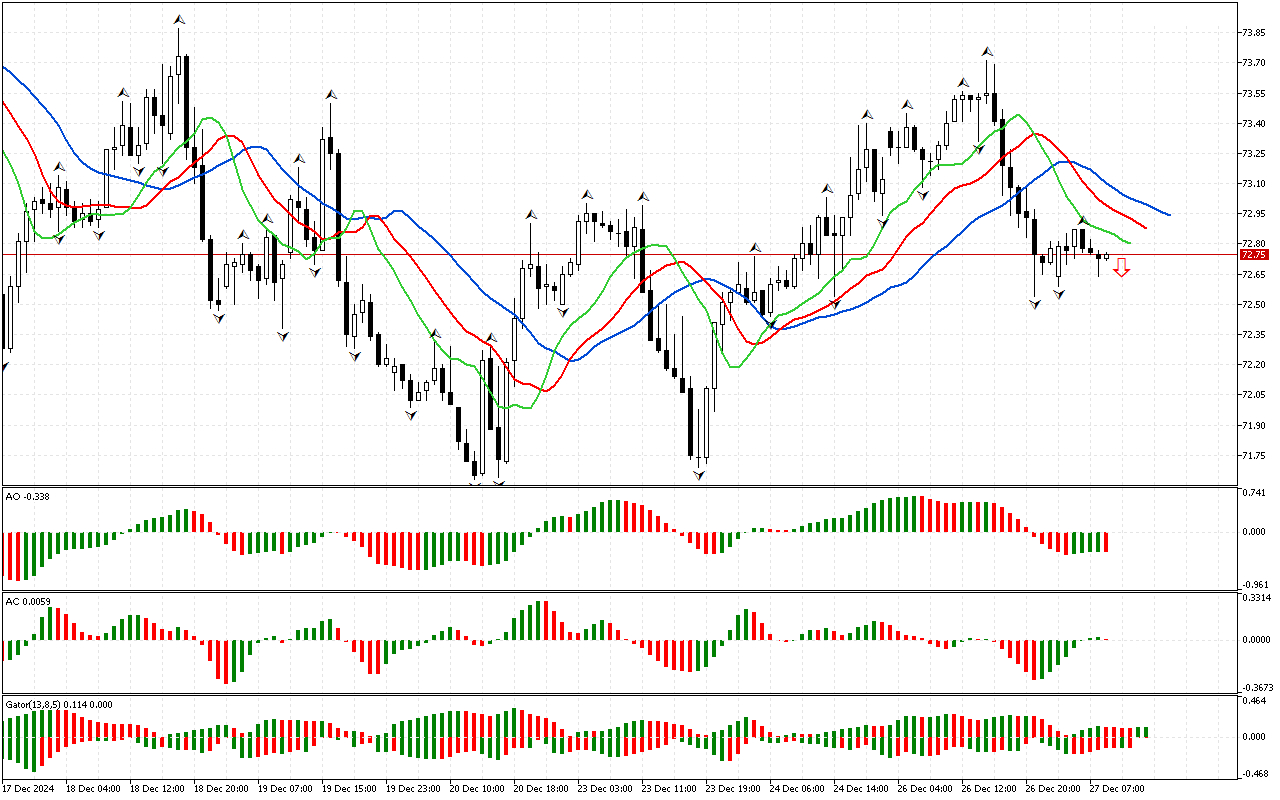Image resolution: width=1280 pixels, height=800 pixels.
Task: Click the 18 Dec 04:00 time label
Action: point(93,788)
